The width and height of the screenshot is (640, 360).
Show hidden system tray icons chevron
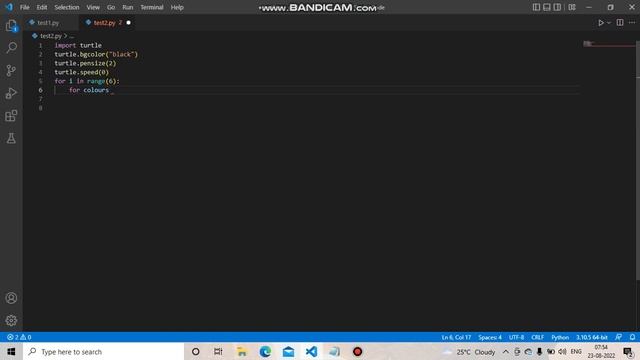click(506, 351)
